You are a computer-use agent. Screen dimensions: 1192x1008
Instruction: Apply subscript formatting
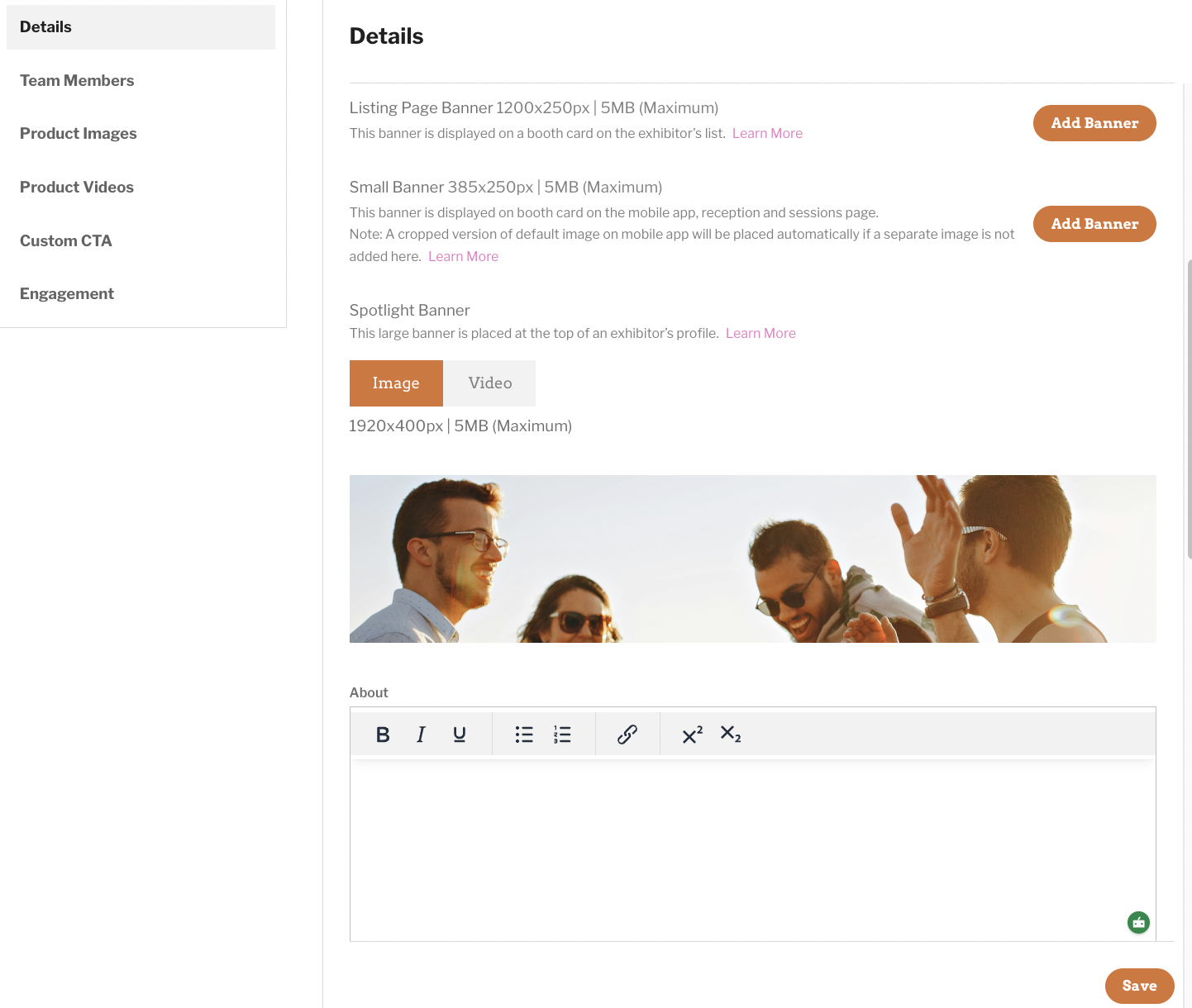click(x=731, y=735)
